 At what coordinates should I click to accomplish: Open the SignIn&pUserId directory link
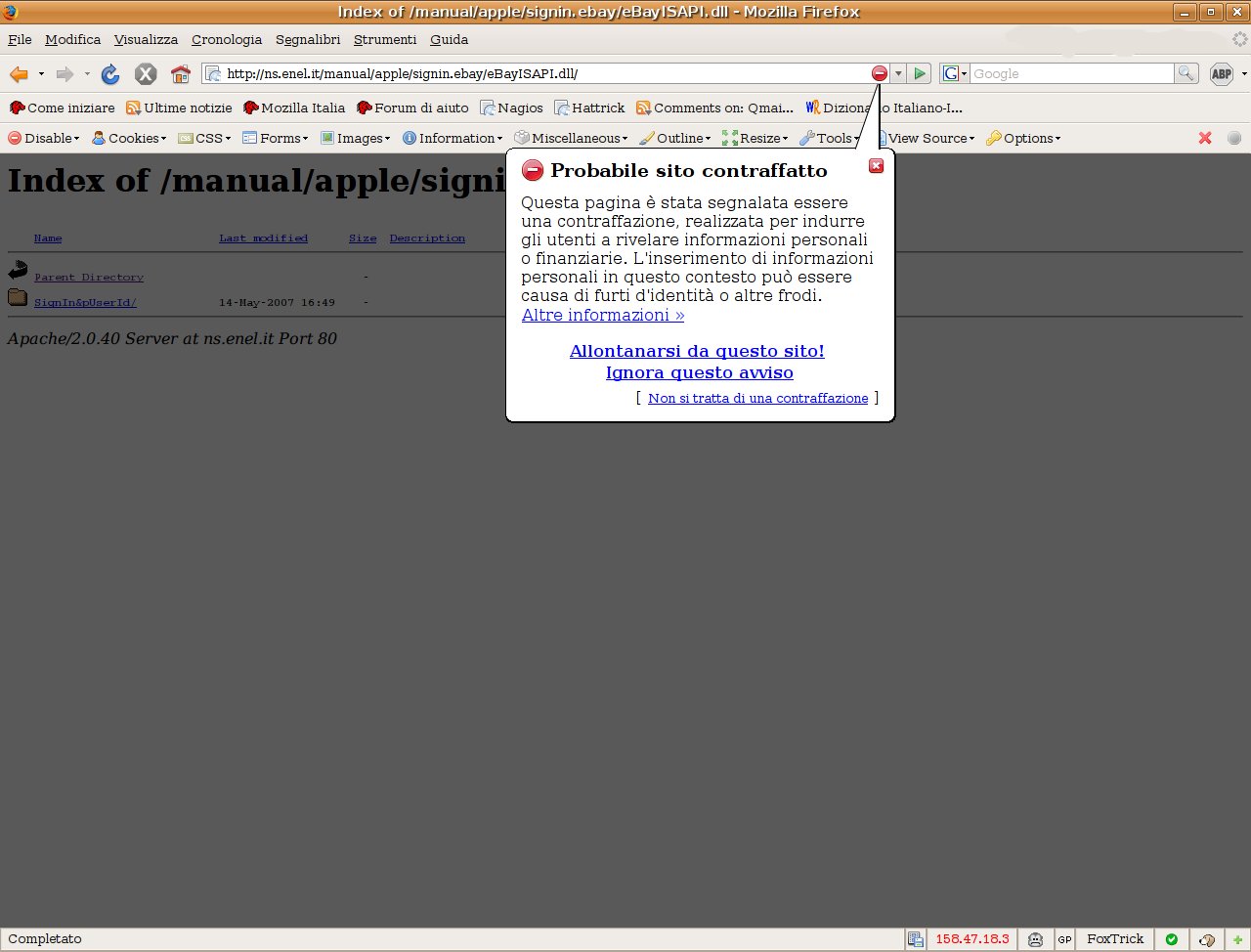[85, 303]
